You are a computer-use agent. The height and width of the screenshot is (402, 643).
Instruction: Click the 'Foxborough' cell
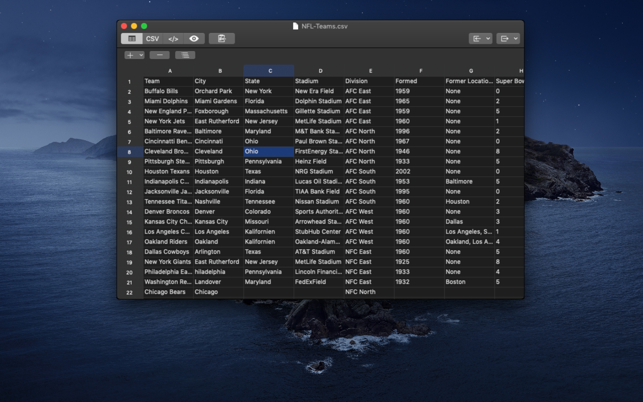point(219,111)
